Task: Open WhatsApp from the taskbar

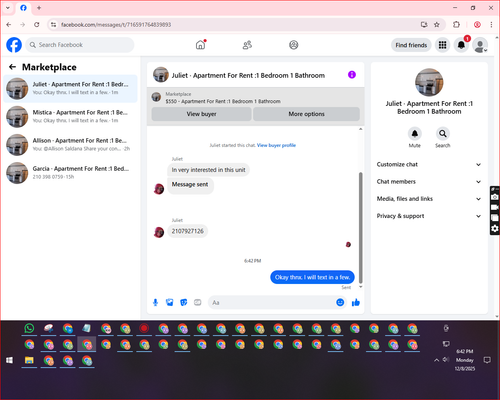Action: 29,328
